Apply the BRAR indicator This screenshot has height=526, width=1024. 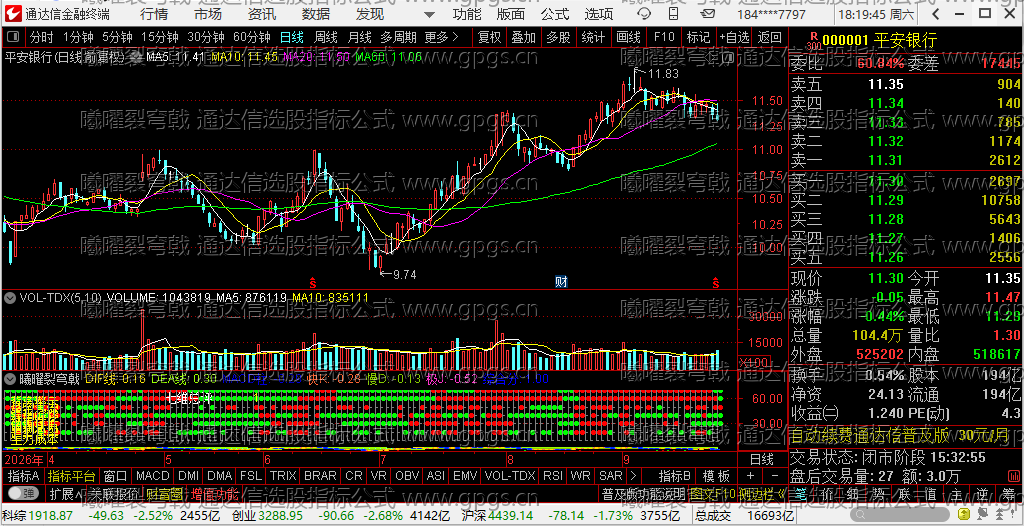coord(320,476)
